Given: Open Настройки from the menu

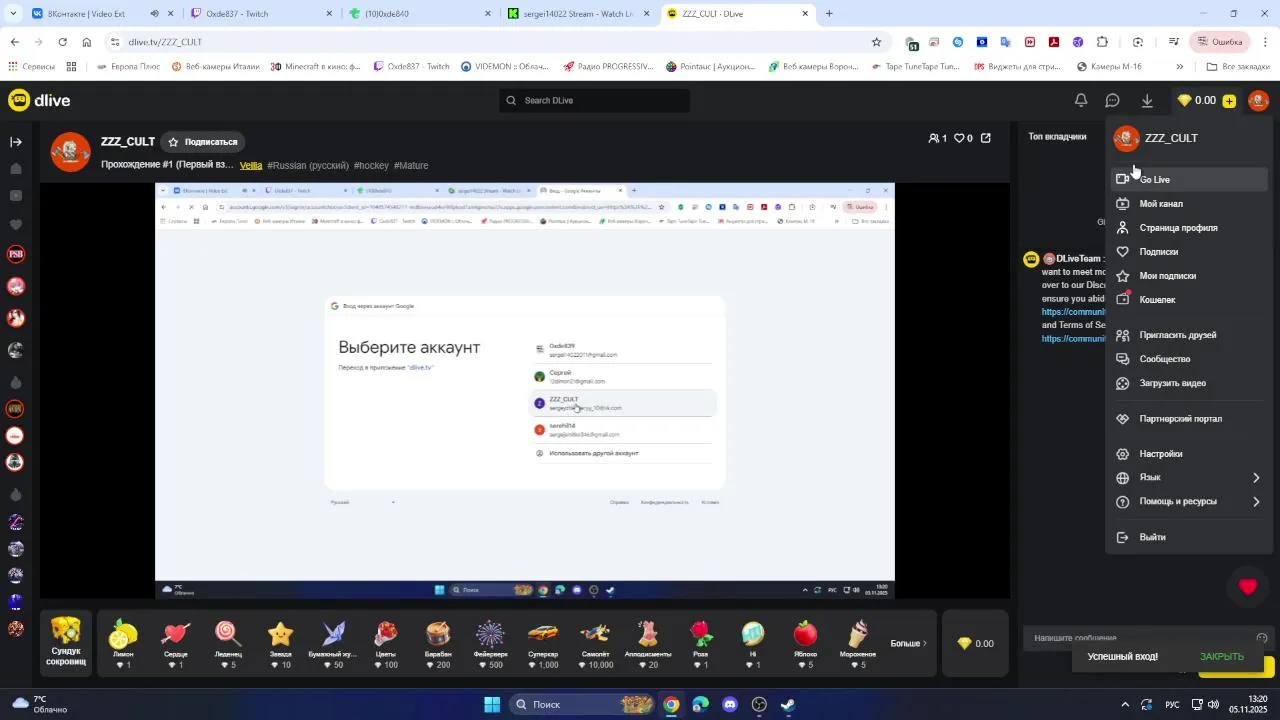Looking at the screenshot, I should [1189, 454].
